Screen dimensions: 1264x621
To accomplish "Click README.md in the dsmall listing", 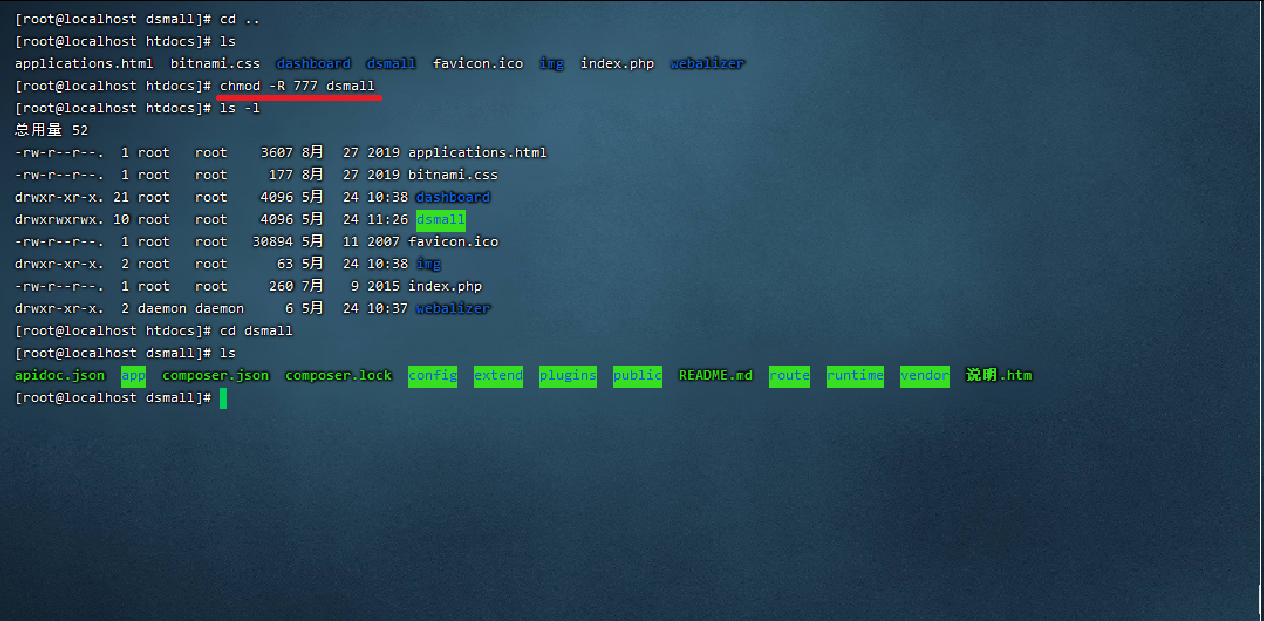I will (715, 376).
